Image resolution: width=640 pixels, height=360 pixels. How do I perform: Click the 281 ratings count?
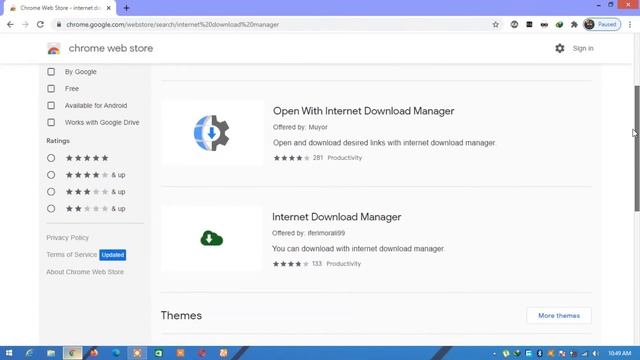(x=318, y=158)
